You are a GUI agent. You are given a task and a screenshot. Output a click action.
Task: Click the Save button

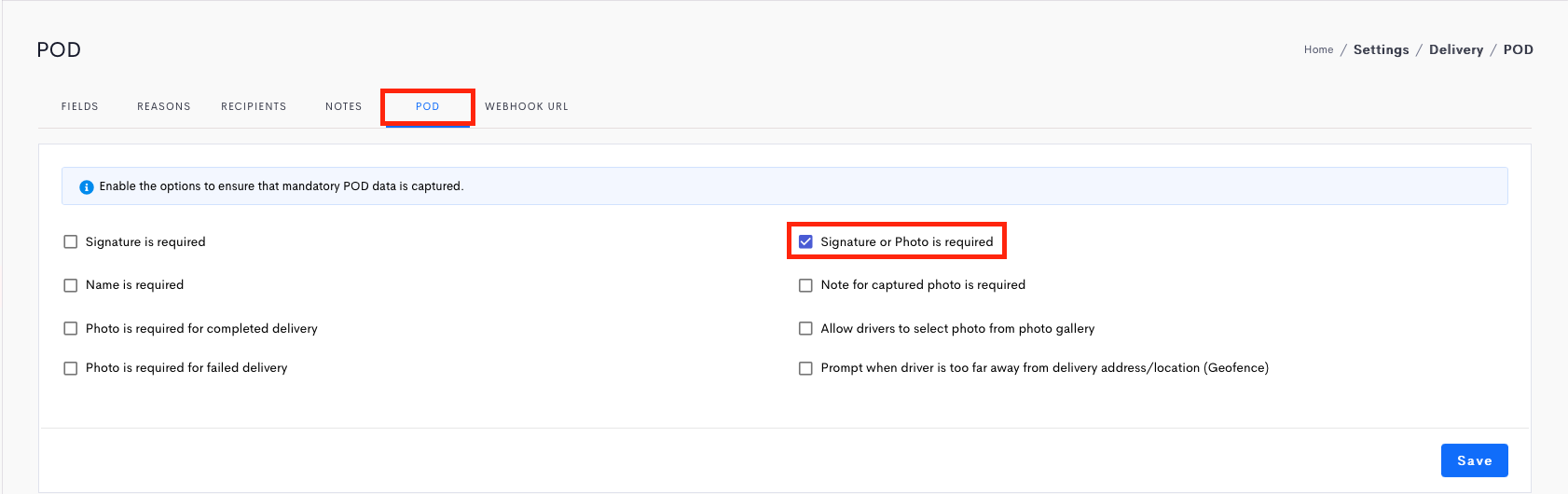[1475, 460]
